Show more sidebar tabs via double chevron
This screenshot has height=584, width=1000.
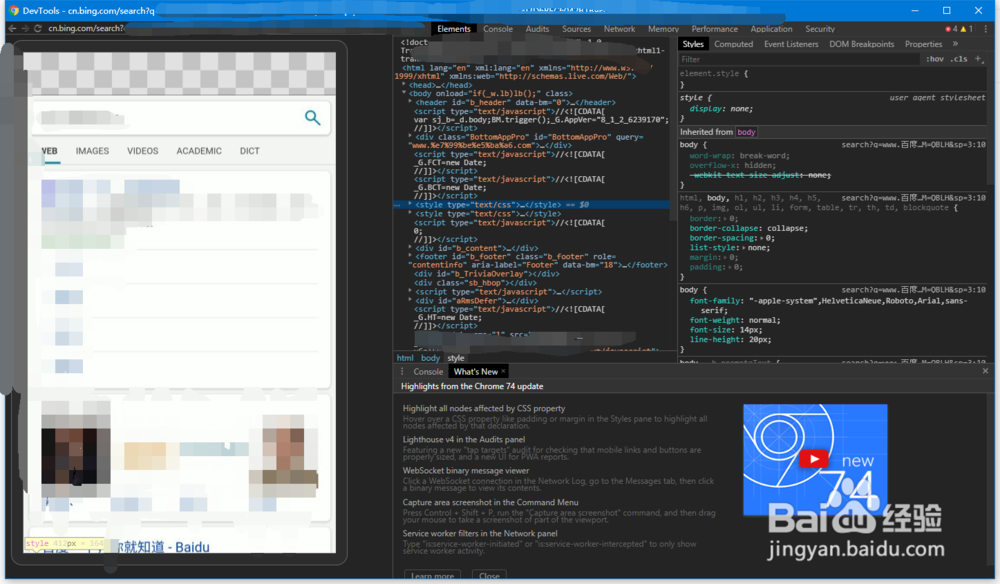tap(955, 44)
